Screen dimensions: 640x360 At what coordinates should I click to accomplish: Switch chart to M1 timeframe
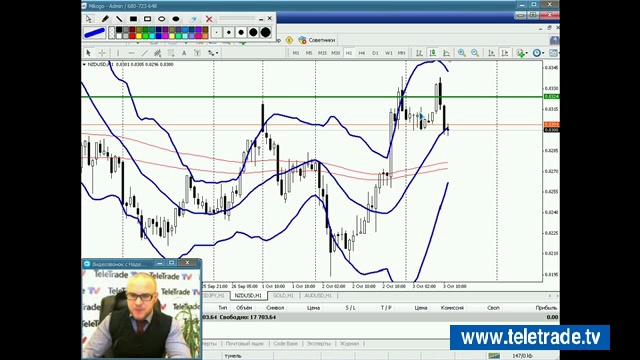pos(296,53)
